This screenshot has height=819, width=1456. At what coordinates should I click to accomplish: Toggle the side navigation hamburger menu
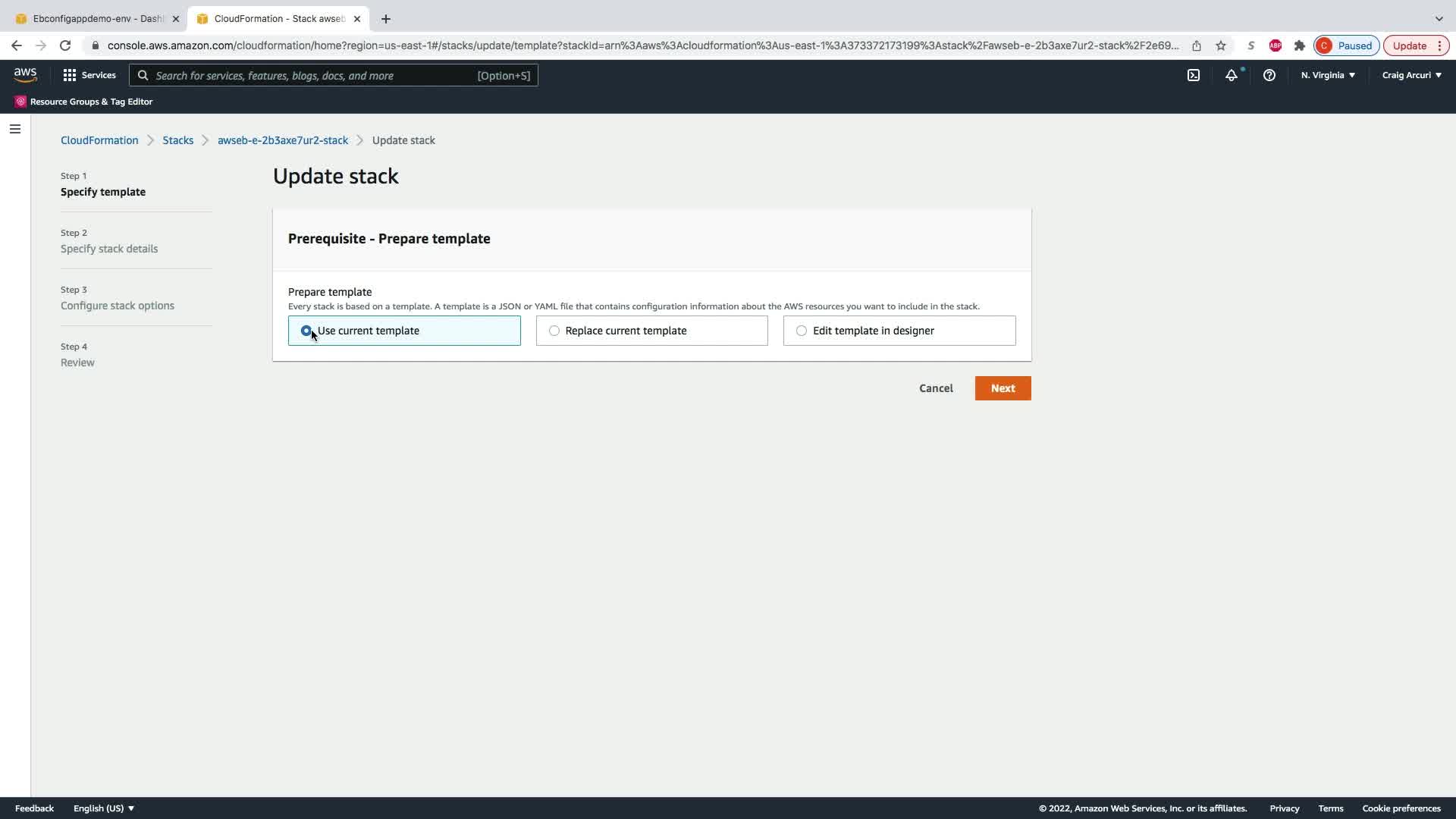(14, 129)
